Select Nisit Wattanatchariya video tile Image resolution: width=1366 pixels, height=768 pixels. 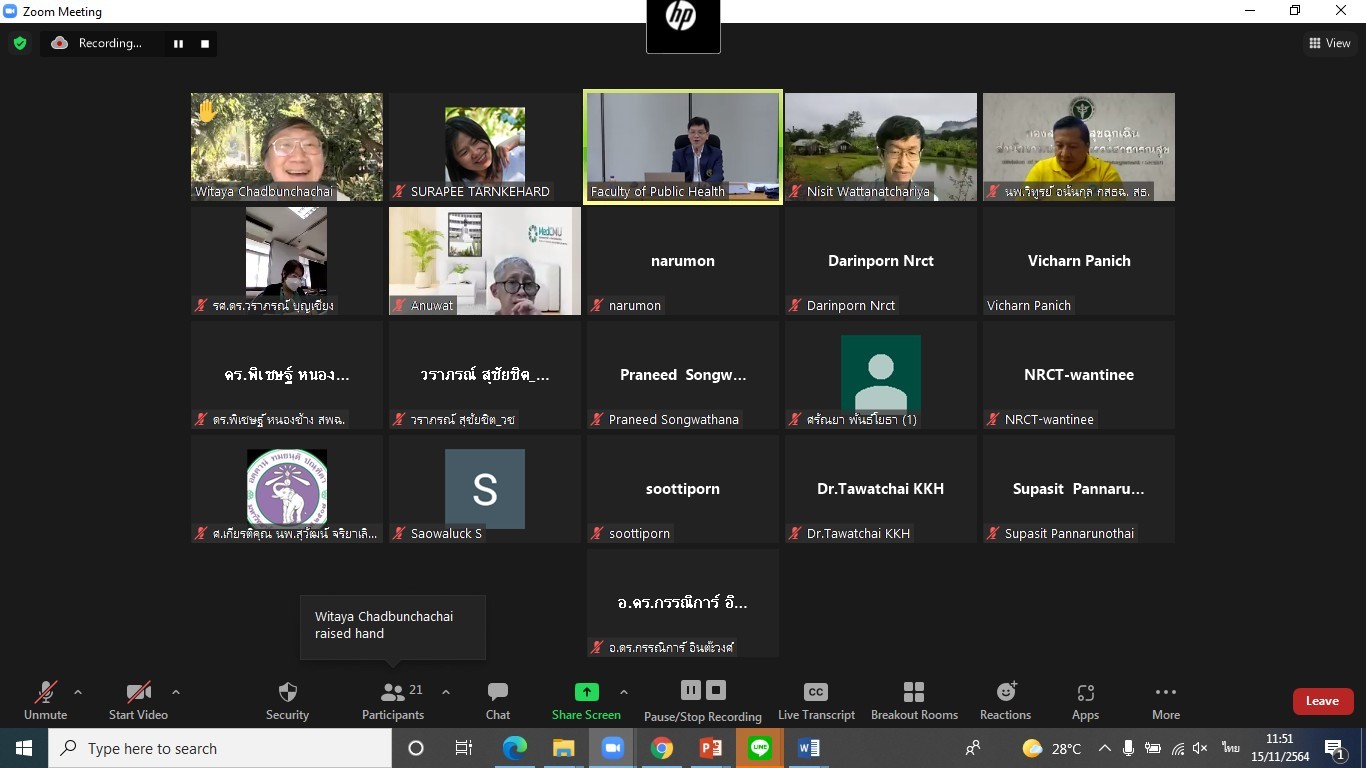(881, 147)
